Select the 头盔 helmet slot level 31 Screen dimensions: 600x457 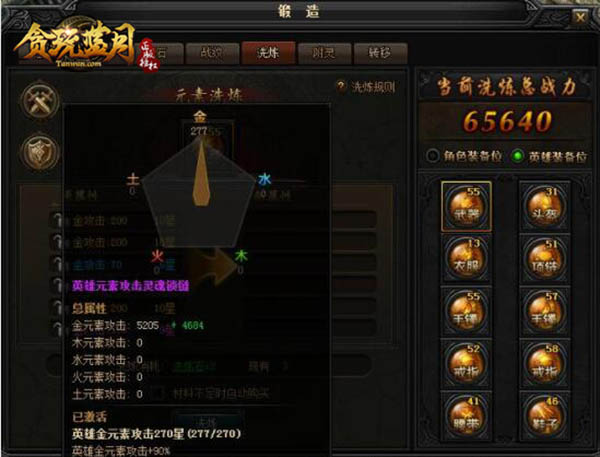pos(545,207)
